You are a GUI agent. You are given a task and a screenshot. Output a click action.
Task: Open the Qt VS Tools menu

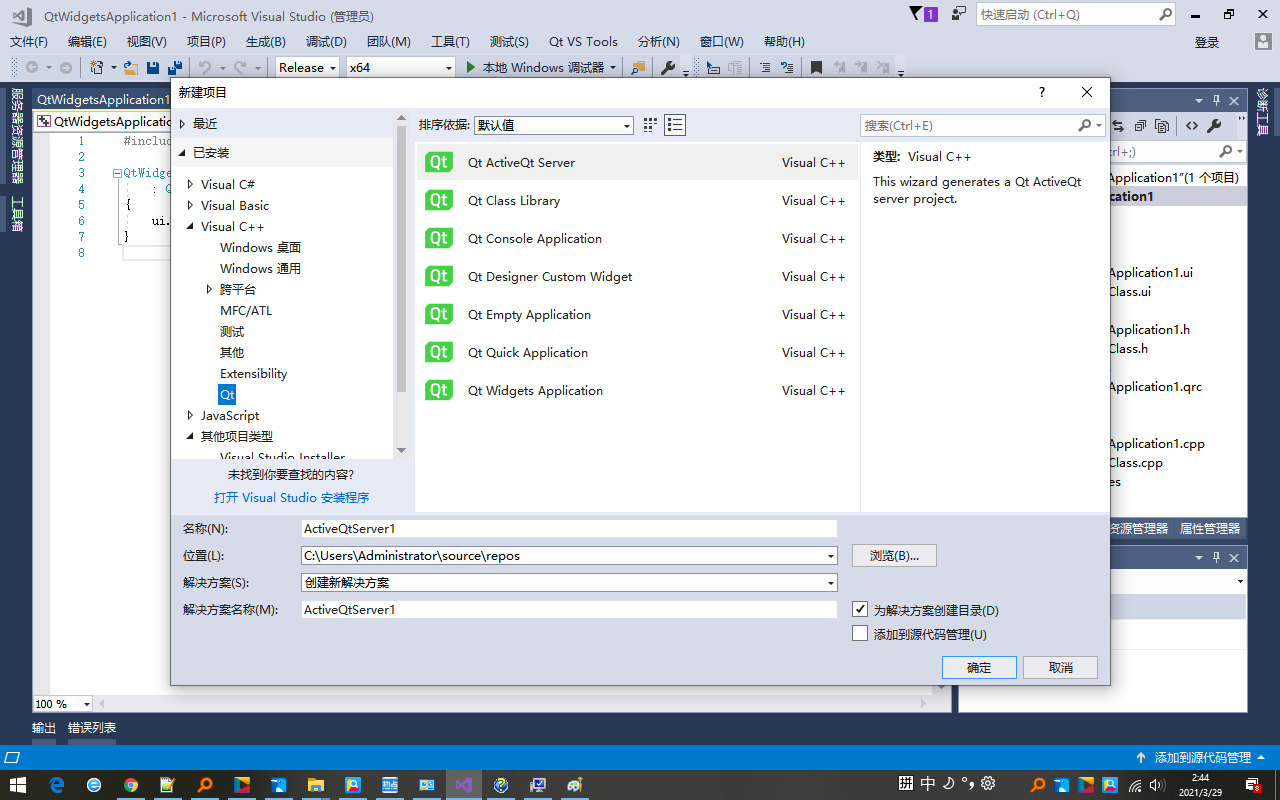[583, 41]
